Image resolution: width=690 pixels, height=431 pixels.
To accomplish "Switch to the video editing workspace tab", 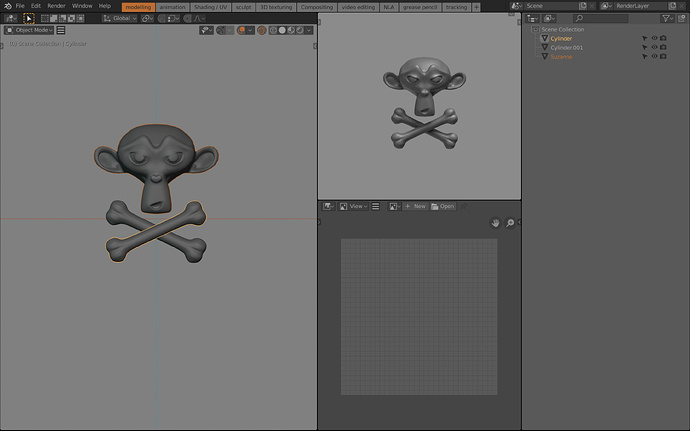I will coord(358,7).
